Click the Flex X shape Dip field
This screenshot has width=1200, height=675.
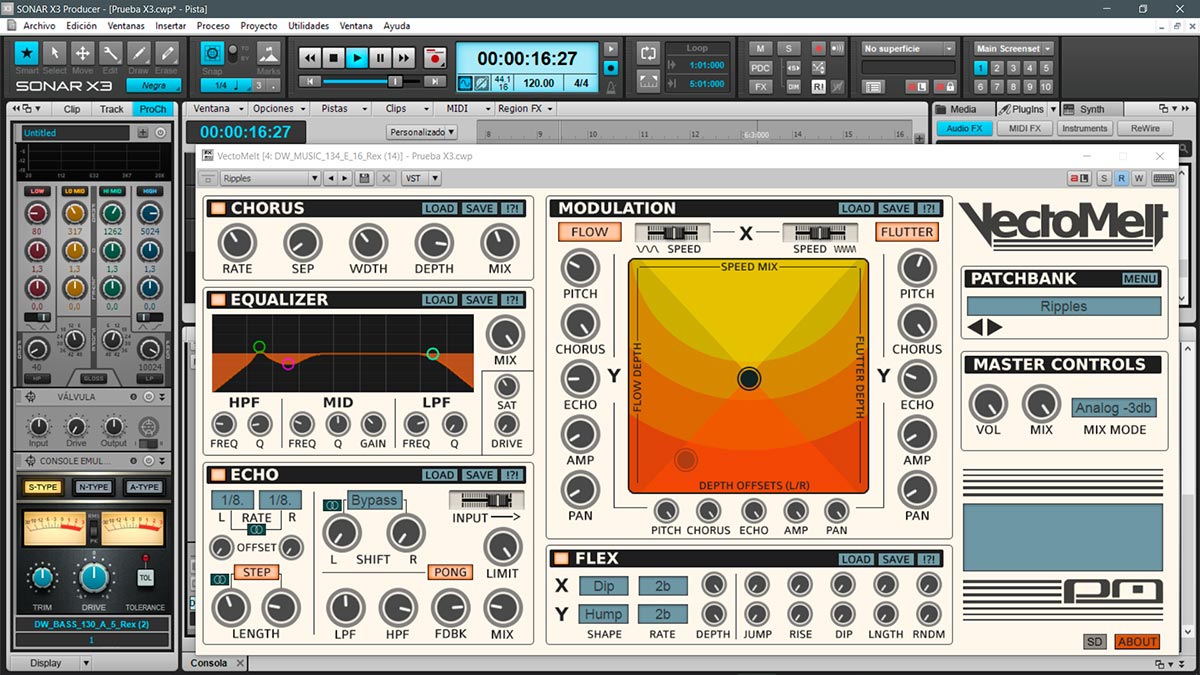click(x=604, y=585)
